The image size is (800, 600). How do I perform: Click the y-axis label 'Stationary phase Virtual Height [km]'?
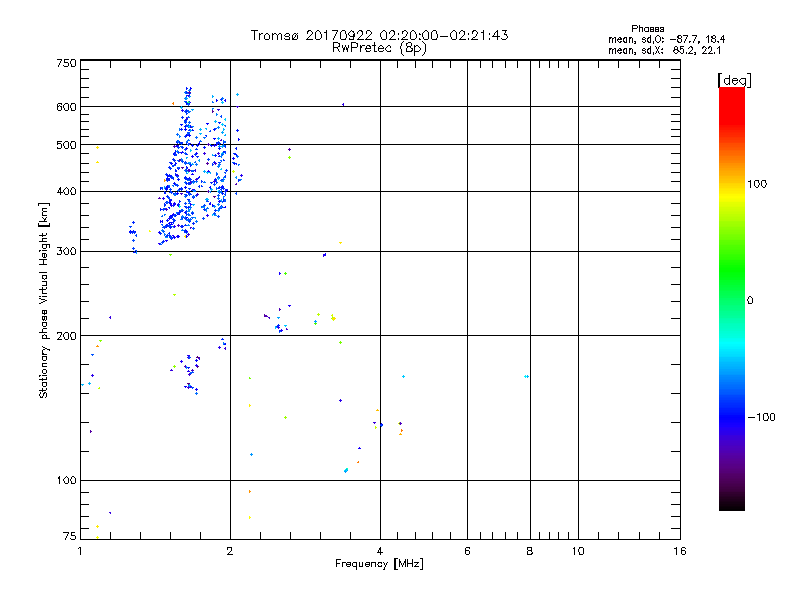point(44,301)
